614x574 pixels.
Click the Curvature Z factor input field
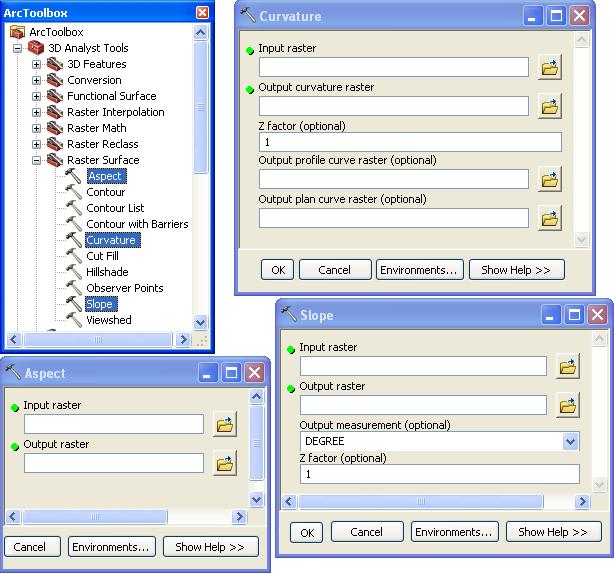point(410,142)
